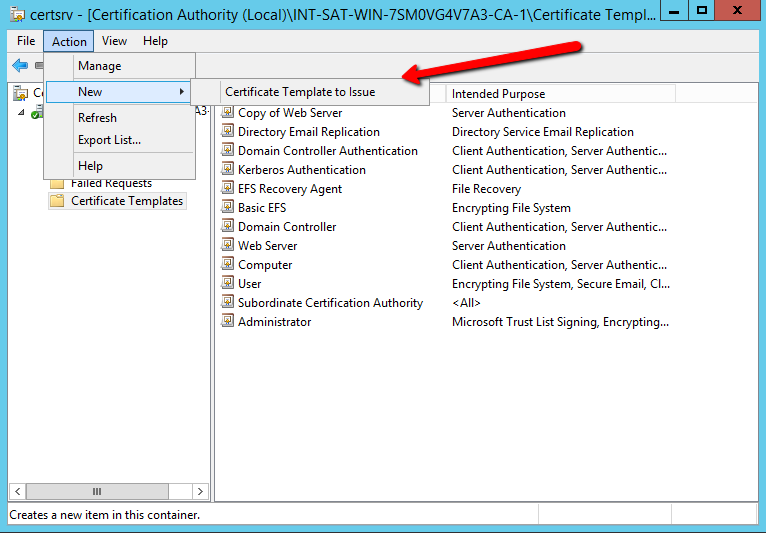Click the Administrator template icon
Image resolution: width=766 pixels, height=533 pixels.
[x=227, y=322]
